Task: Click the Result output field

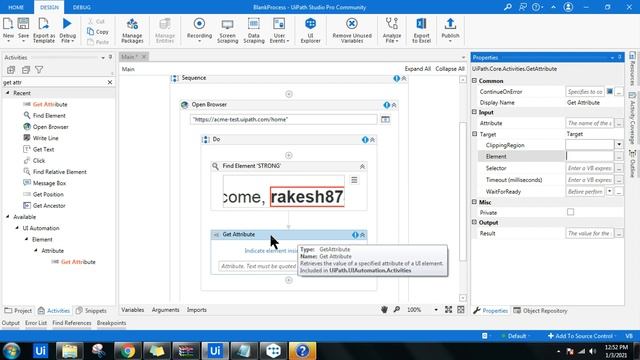Action: [589, 233]
